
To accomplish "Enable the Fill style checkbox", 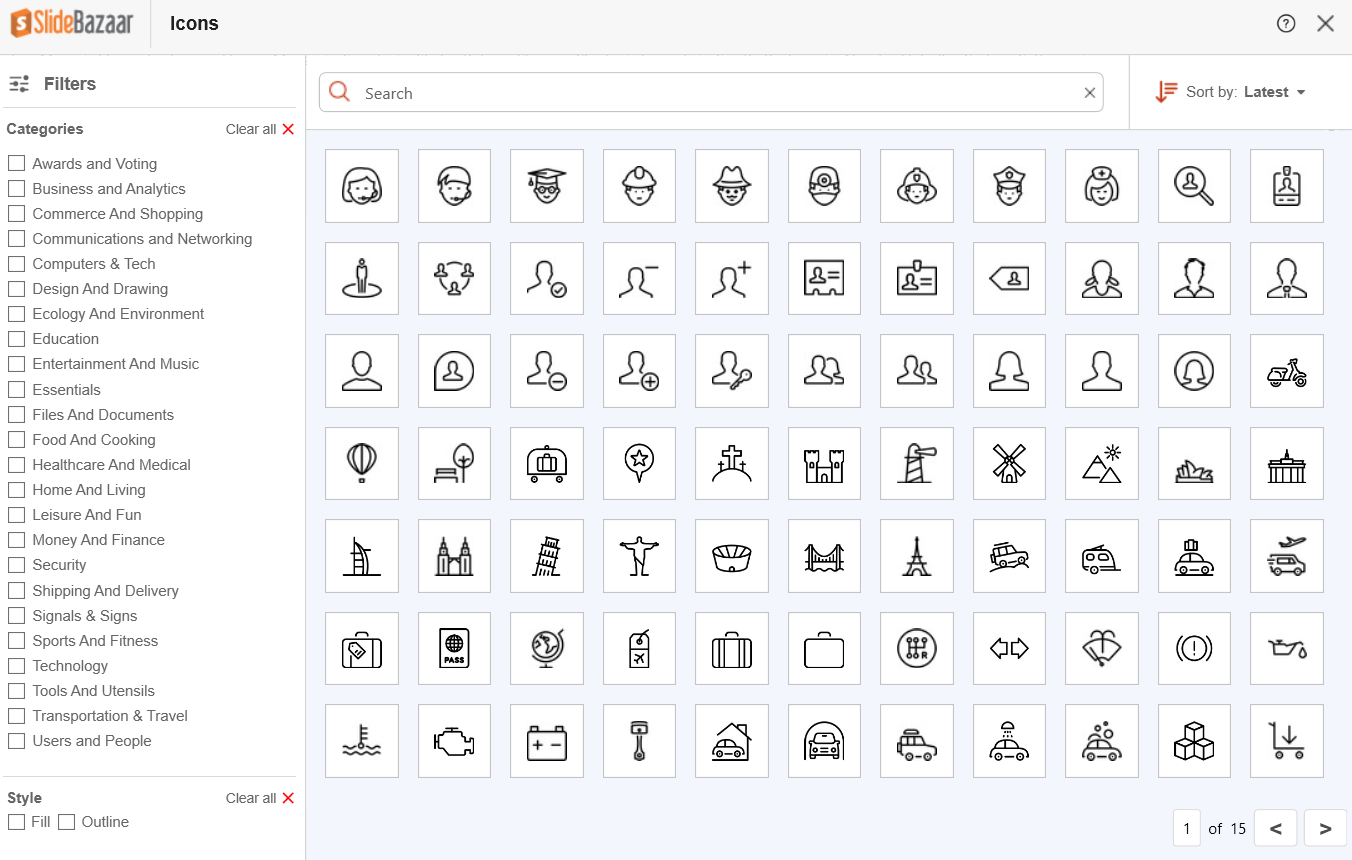I will [x=16, y=821].
